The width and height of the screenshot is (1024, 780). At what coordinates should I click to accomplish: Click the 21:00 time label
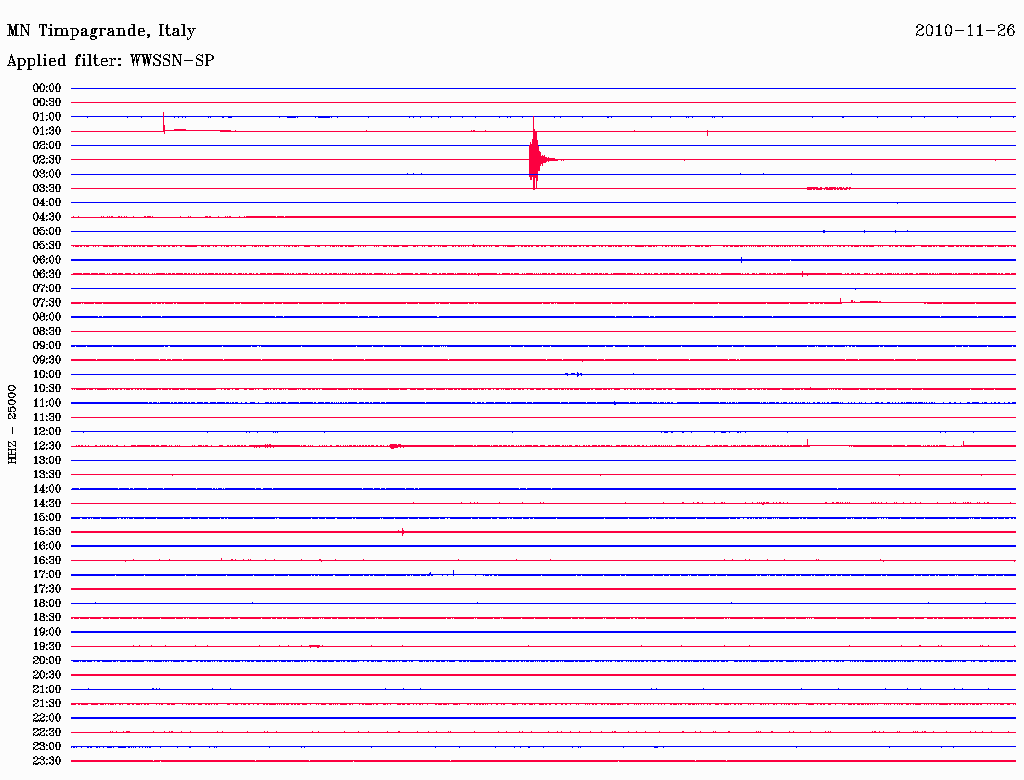click(x=46, y=689)
